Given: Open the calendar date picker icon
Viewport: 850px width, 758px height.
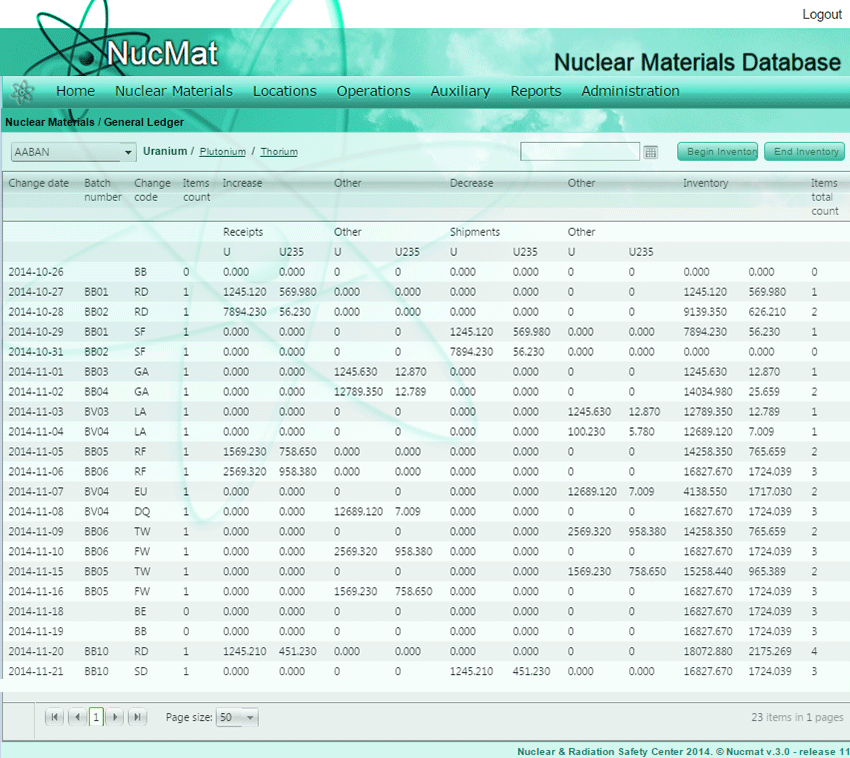Looking at the screenshot, I should point(651,152).
